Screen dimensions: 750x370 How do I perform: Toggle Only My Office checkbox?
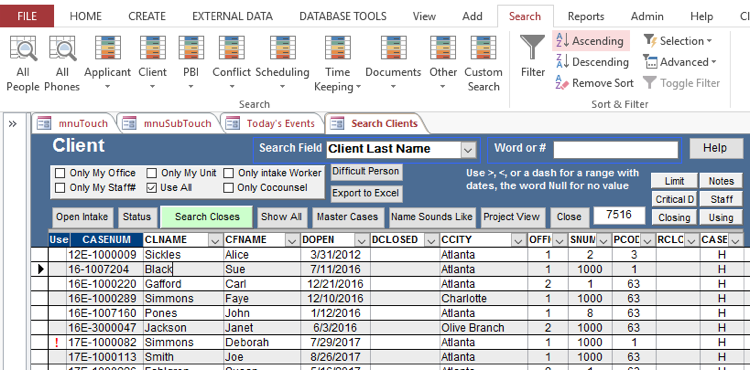point(60,173)
